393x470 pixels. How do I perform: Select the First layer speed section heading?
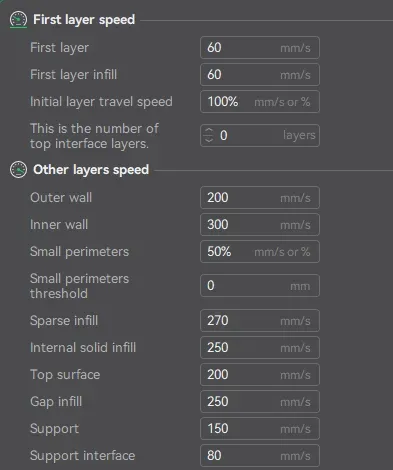[84, 20]
